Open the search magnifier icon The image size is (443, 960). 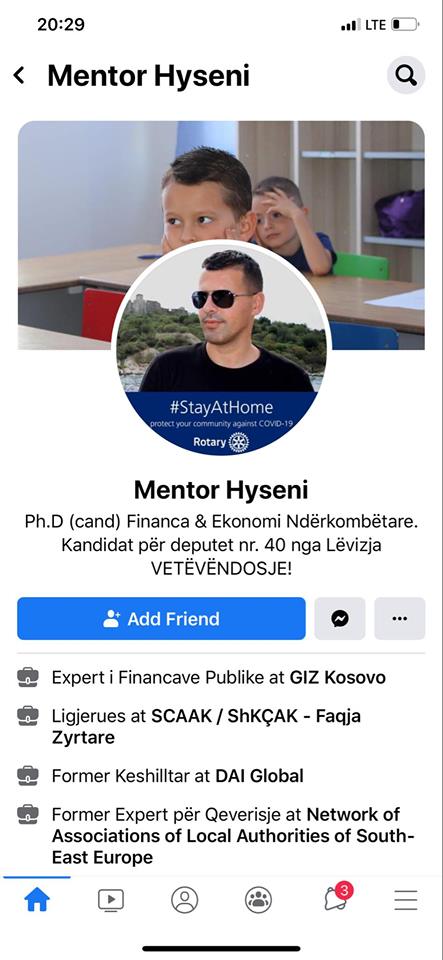pyautogui.click(x=406, y=75)
